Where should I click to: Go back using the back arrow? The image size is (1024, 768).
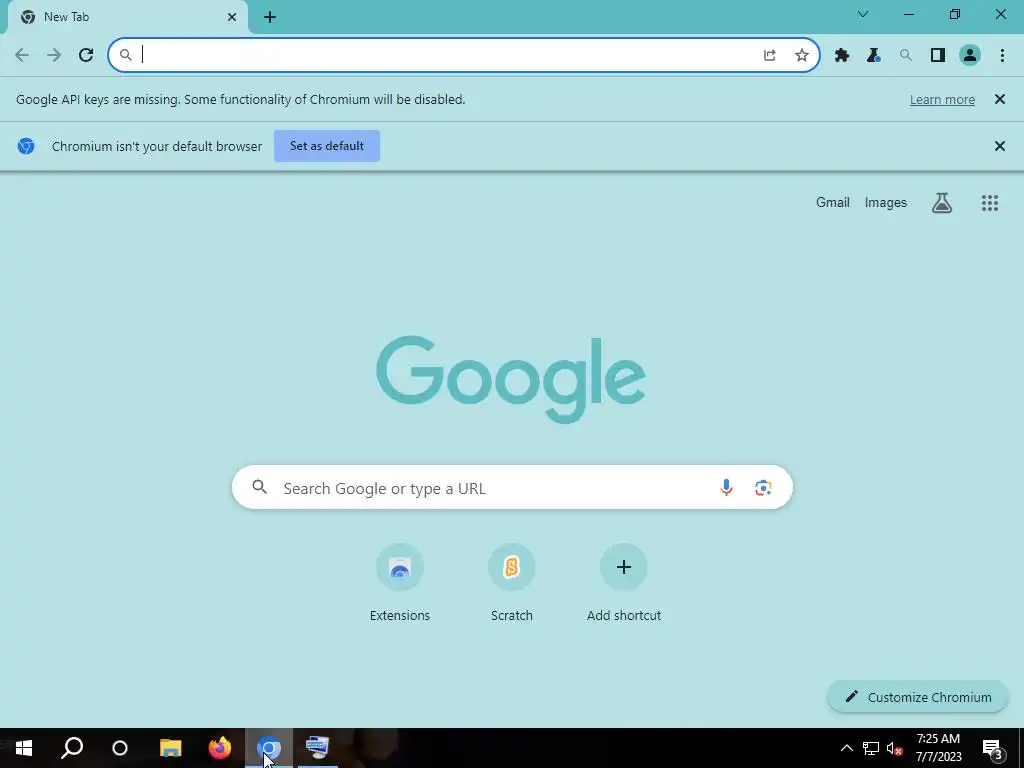pyautogui.click(x=22, y=55)
